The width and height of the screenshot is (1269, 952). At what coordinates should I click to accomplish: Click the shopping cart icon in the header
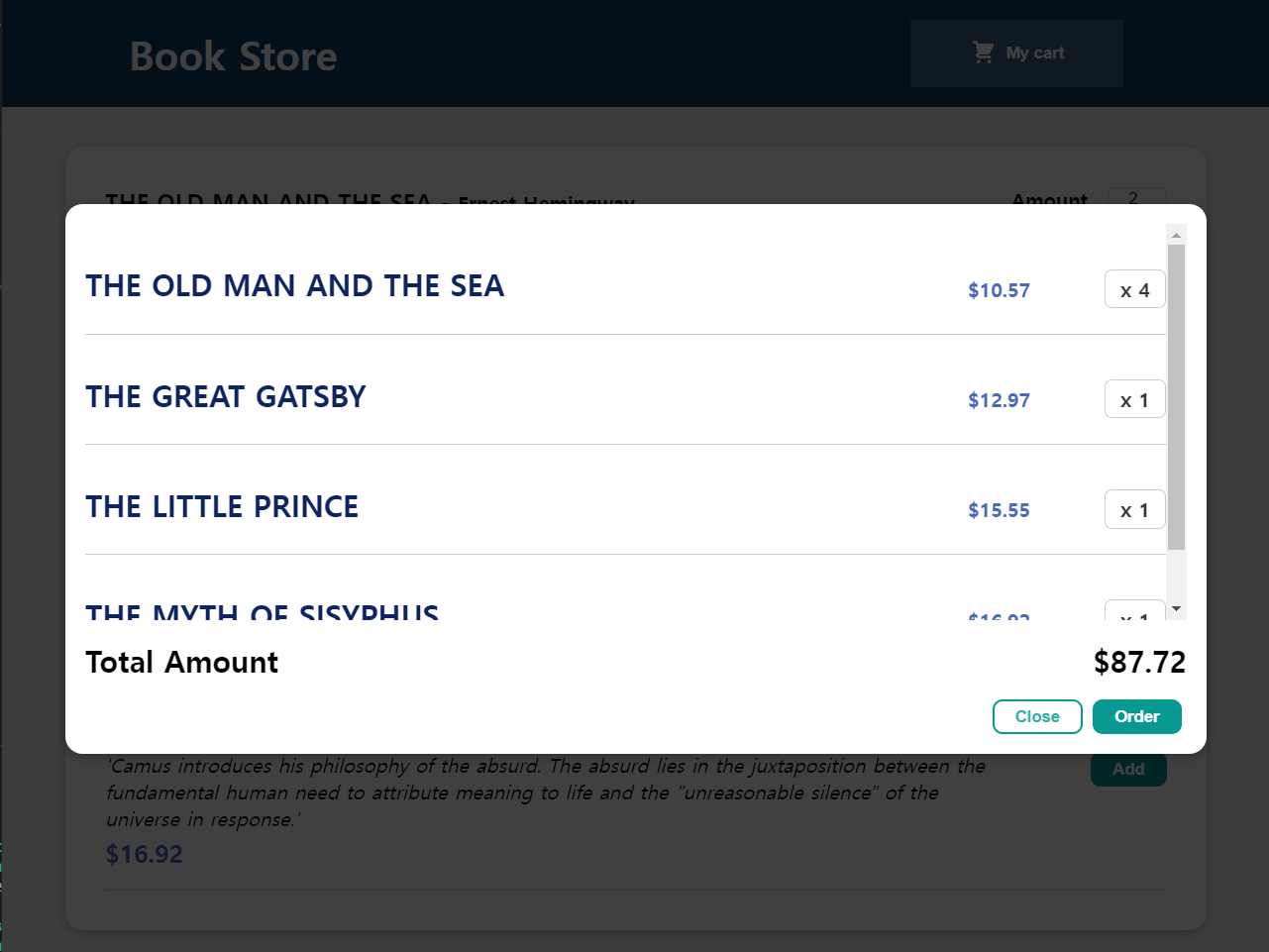pos(982,53)
